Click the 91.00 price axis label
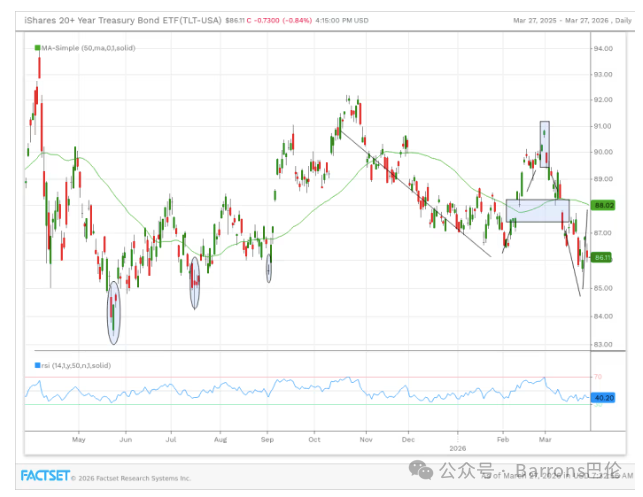Viewport: 643px width, 497px height. pyautogui.click(x=603, y=126)
